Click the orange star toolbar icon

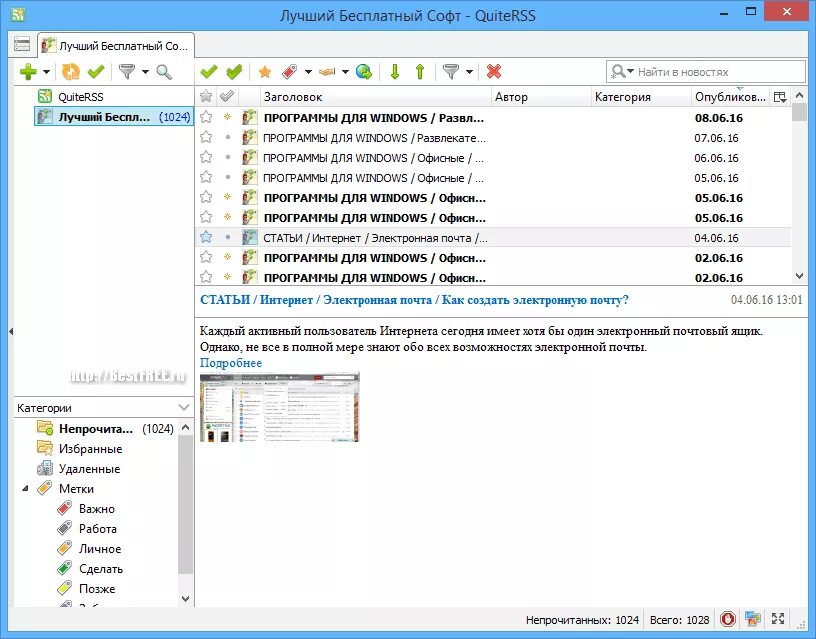(x=265, y=72)
